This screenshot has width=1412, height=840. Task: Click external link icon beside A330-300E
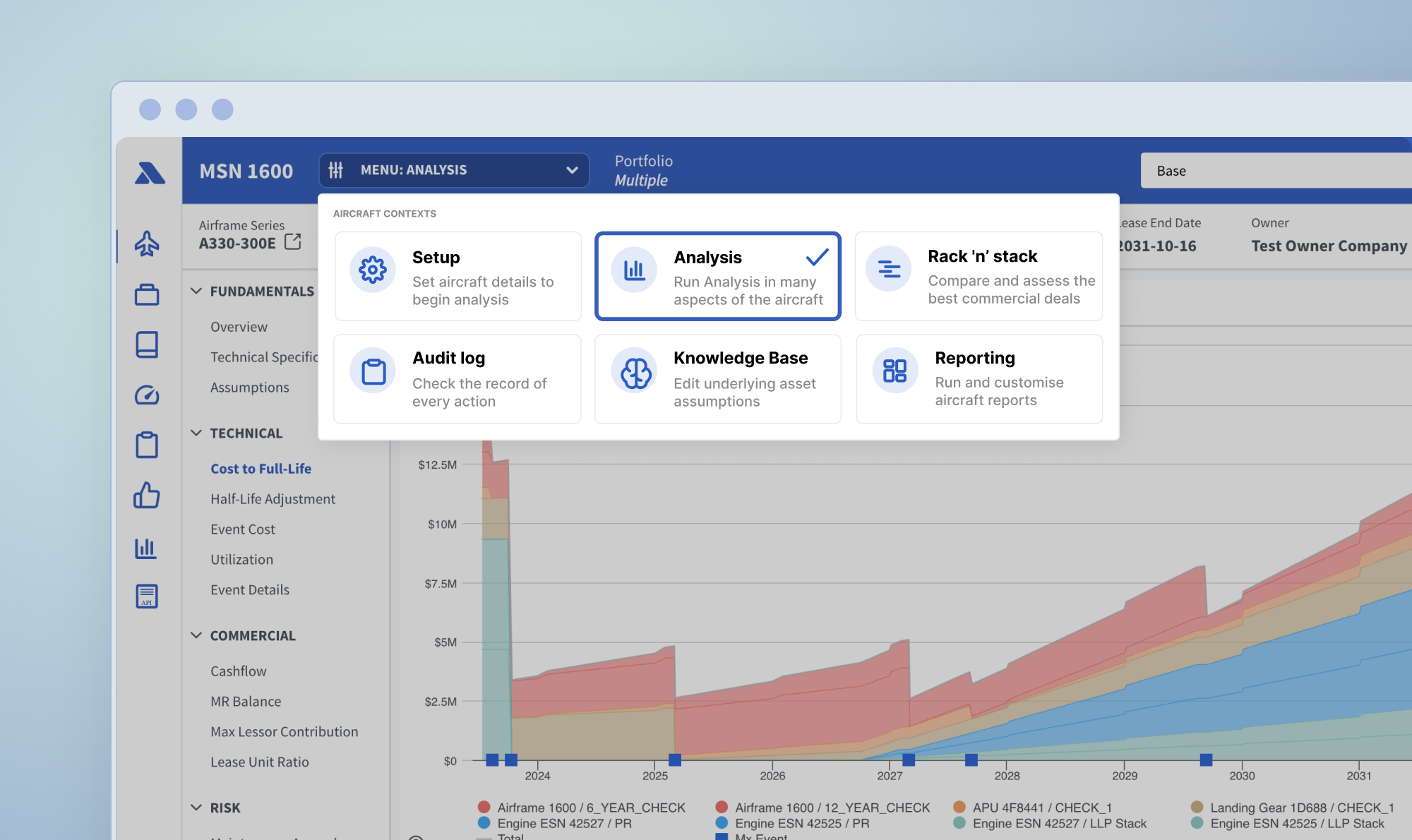coord(293,242)
